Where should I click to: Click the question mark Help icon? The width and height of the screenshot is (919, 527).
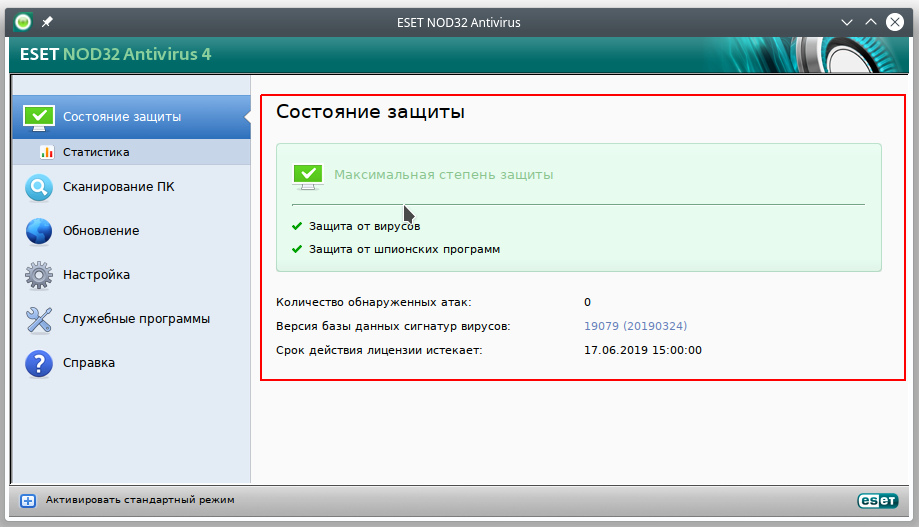(39, 363)
